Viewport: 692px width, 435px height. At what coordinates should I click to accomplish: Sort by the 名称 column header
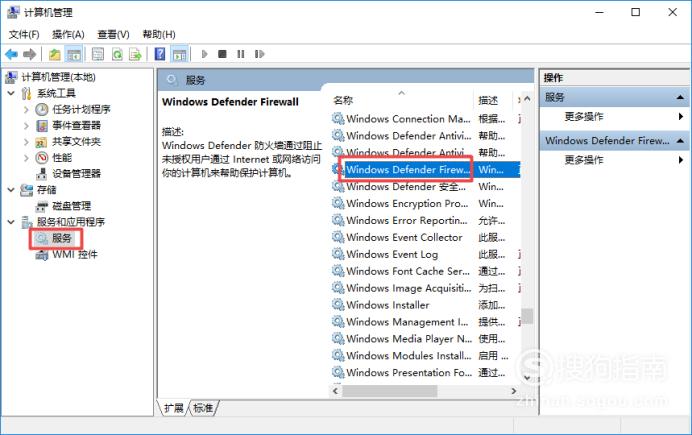(343, 101)
